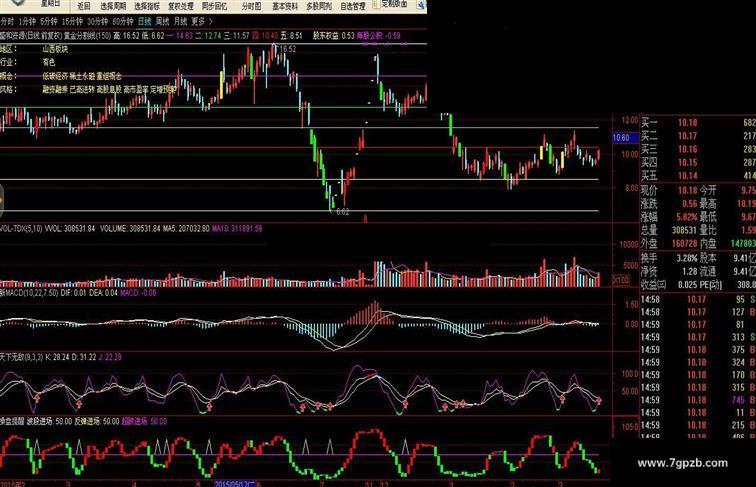Expand the 更多 periods dropdown
The width and height of the screenshot is (756, 487).
202,21
